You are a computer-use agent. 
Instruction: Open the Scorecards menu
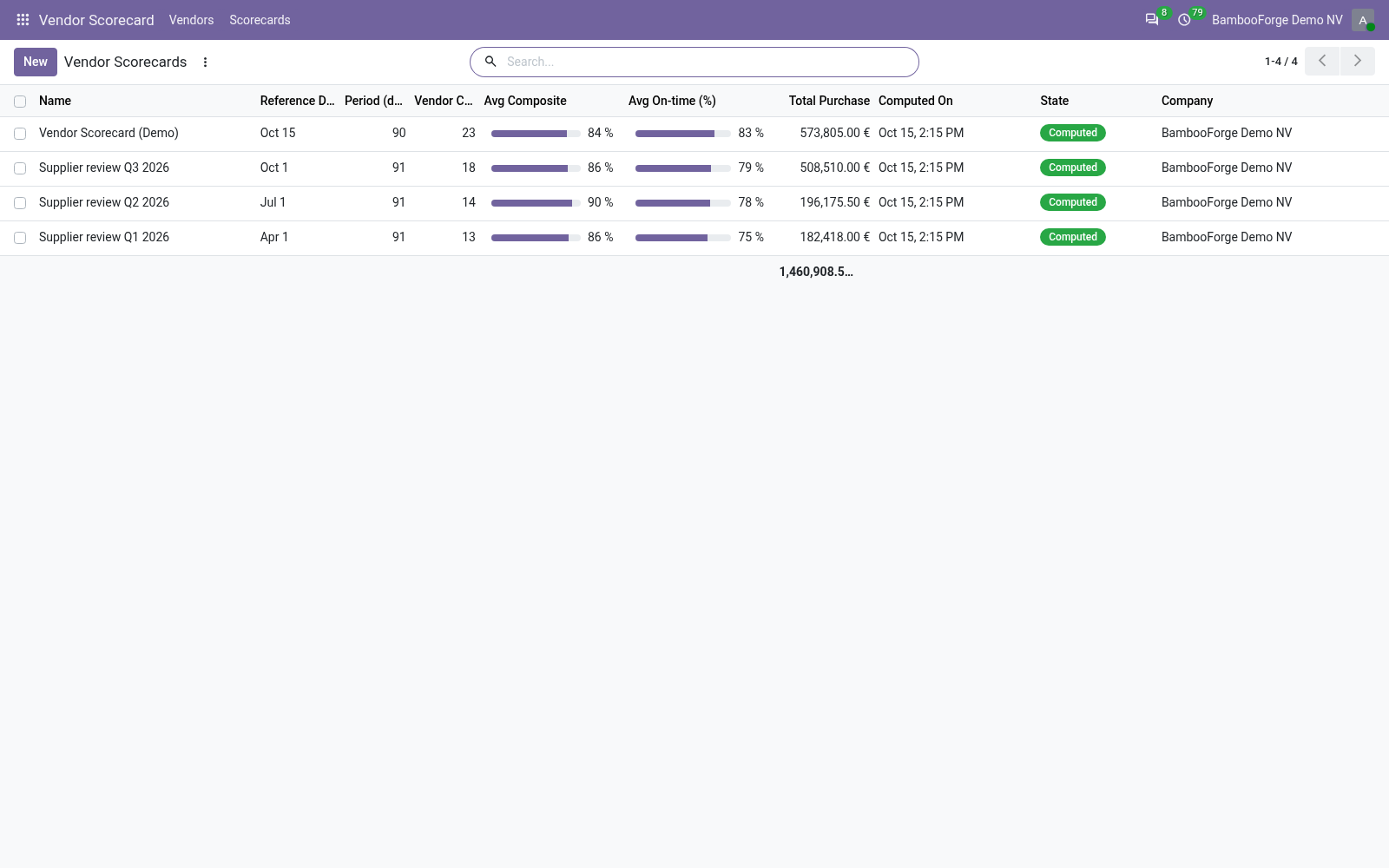point(260,20)
